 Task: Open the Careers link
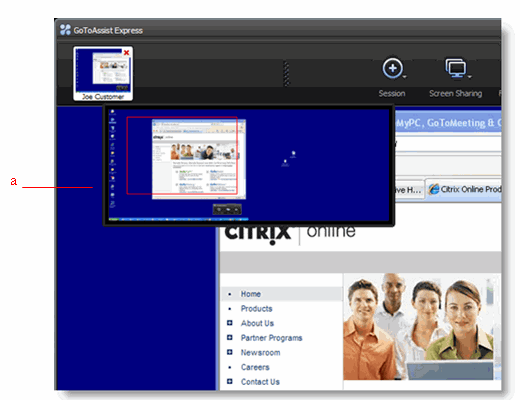pyautogui.click(x=255, y=367)
